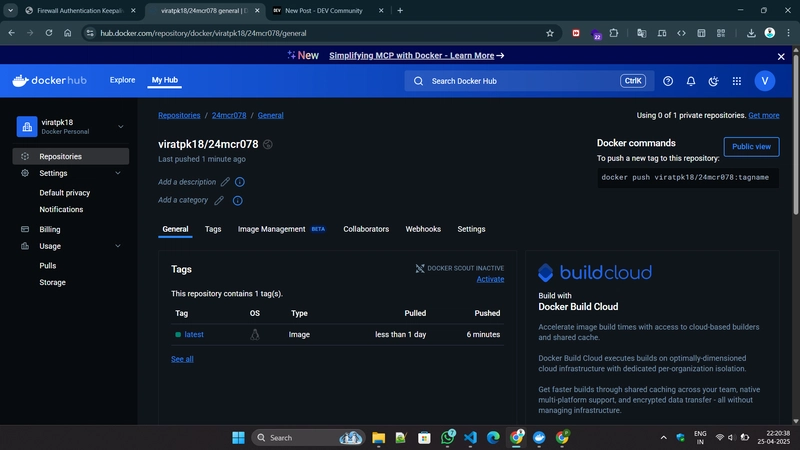Open the apps grid launcher icon

tap(737, 81)
